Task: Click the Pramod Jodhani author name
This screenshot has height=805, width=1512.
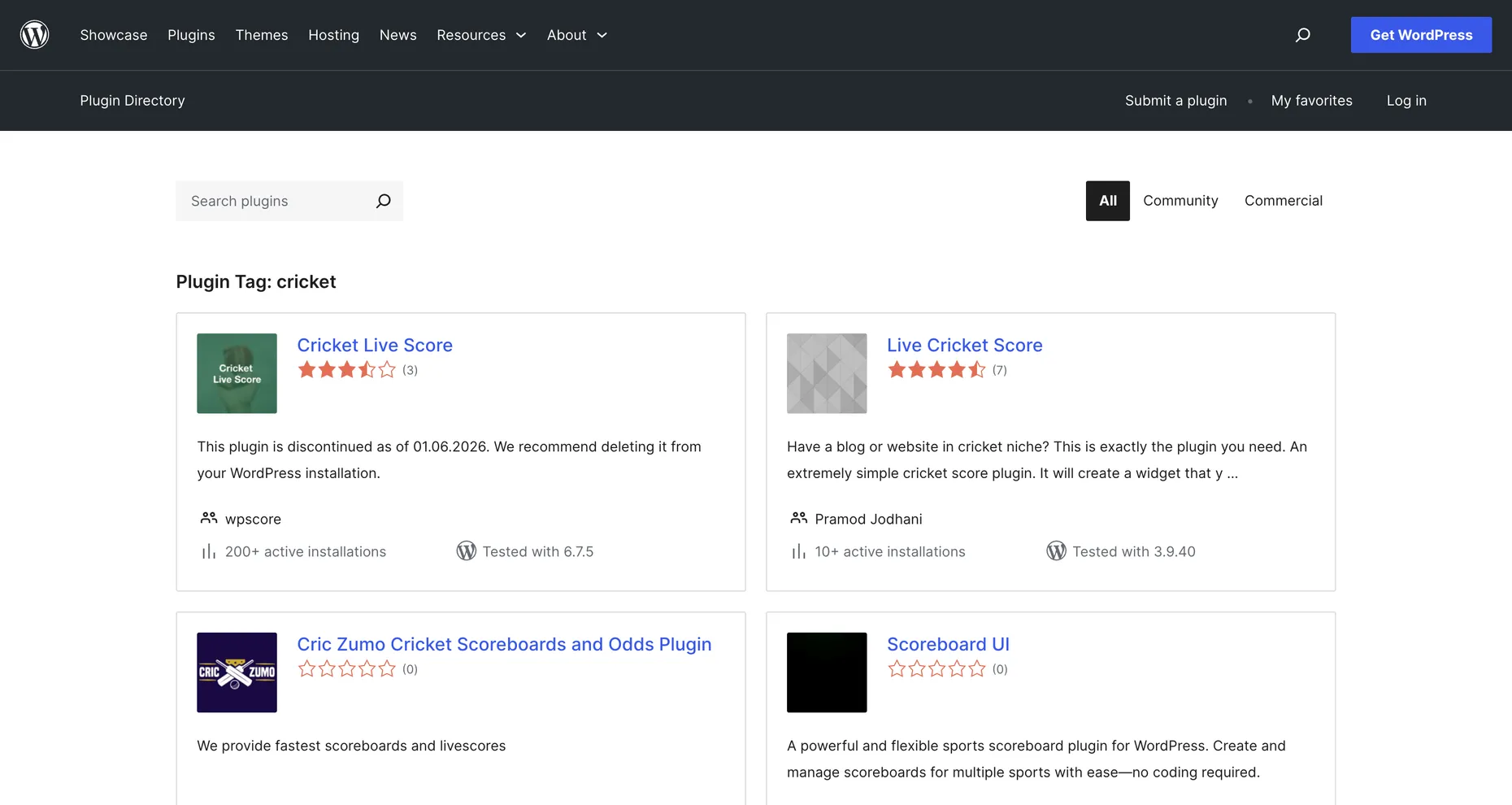Action: 868,519
